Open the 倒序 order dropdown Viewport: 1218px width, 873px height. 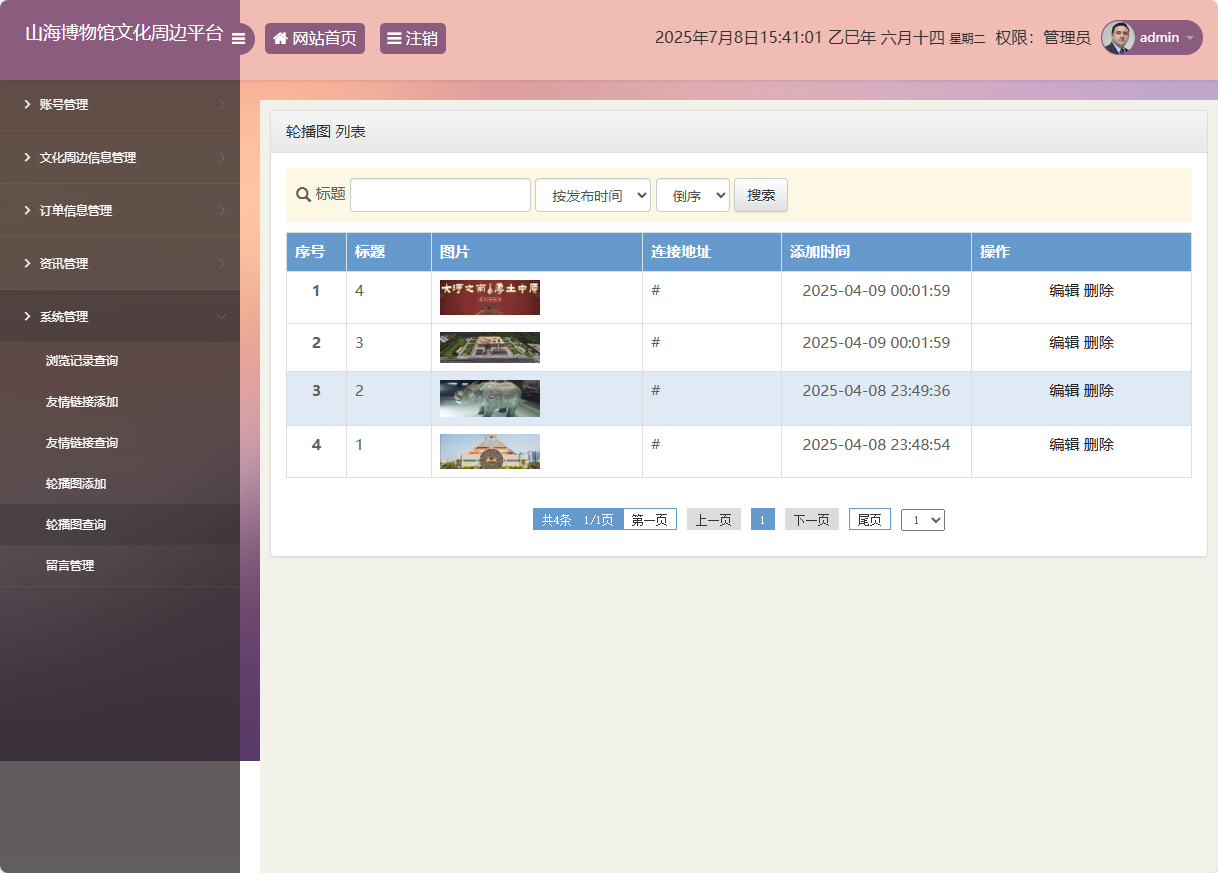click(x=692, y=195)
